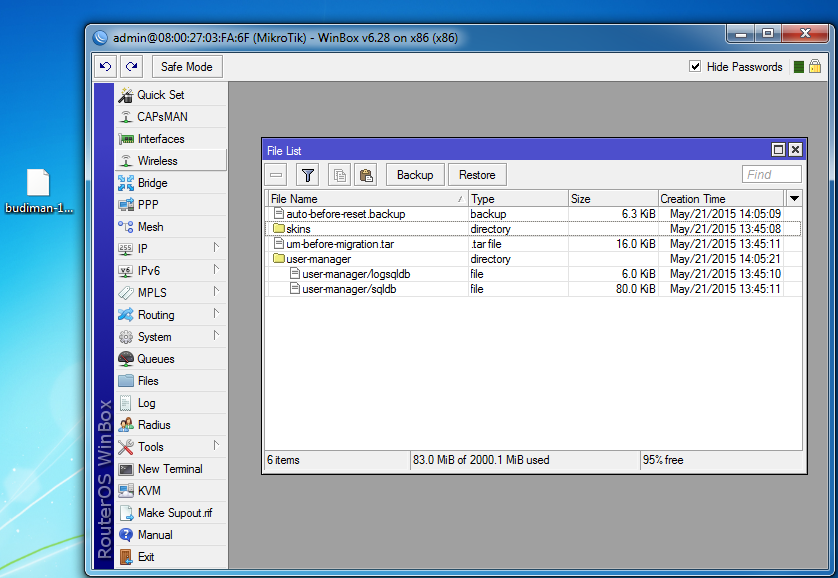Viewport: 838px width, 578px height.
Task: Click the Files folder icon
Action: click(126, 381)
